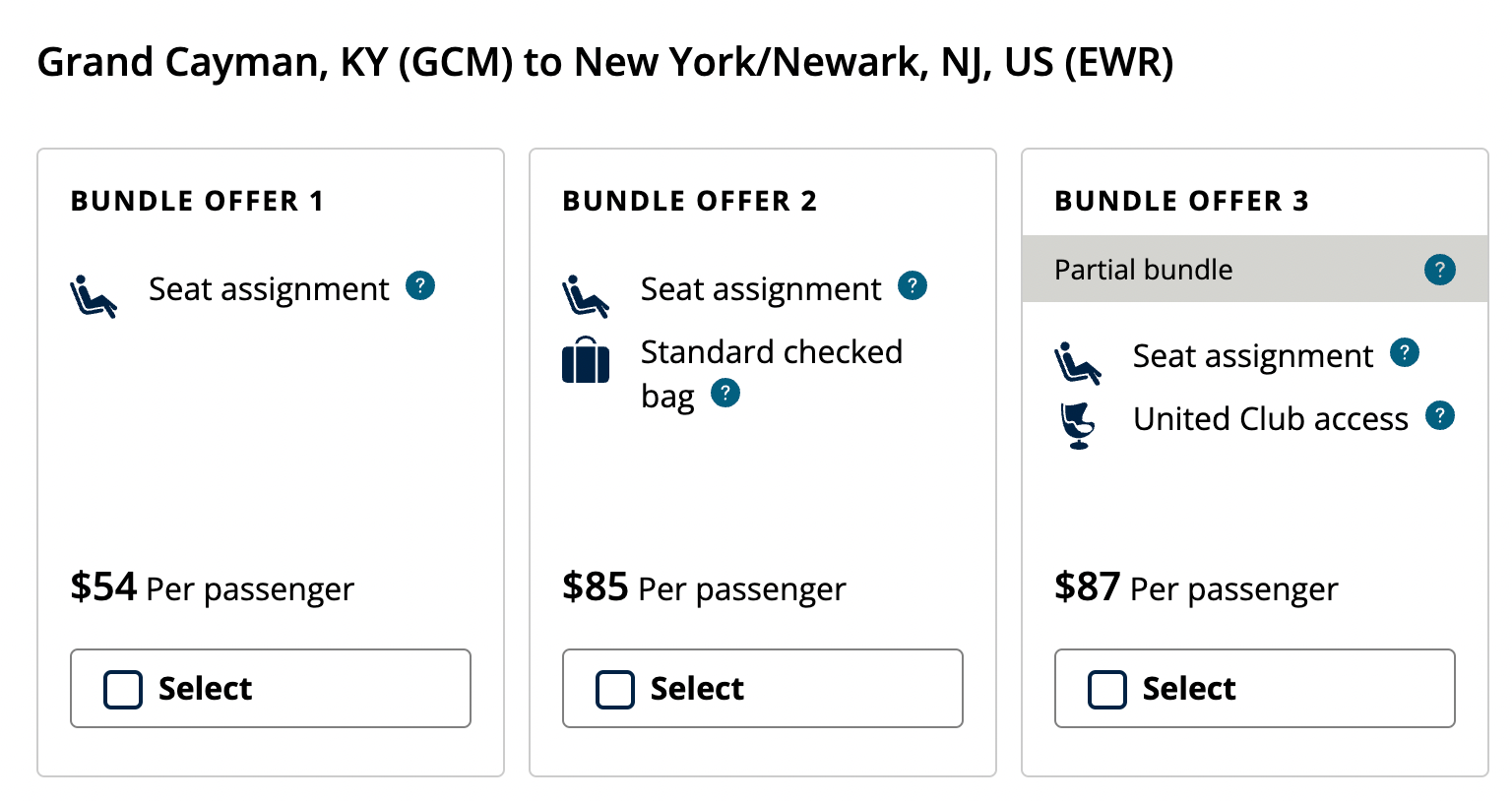This screenshot has width=1512, height=801.
Task: Click help icon beside Bundle 1 Seat assignment
Action: [x=420, y=286]
